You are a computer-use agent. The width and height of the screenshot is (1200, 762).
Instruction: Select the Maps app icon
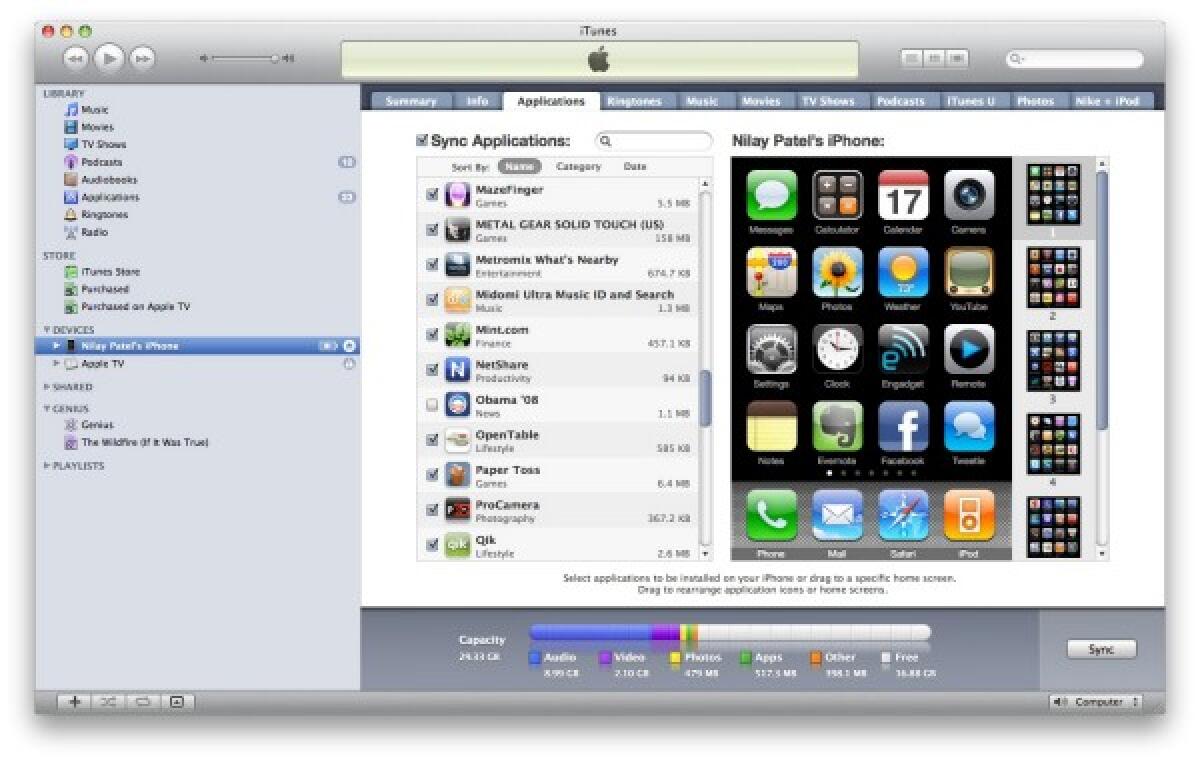(x=772, y=272)
